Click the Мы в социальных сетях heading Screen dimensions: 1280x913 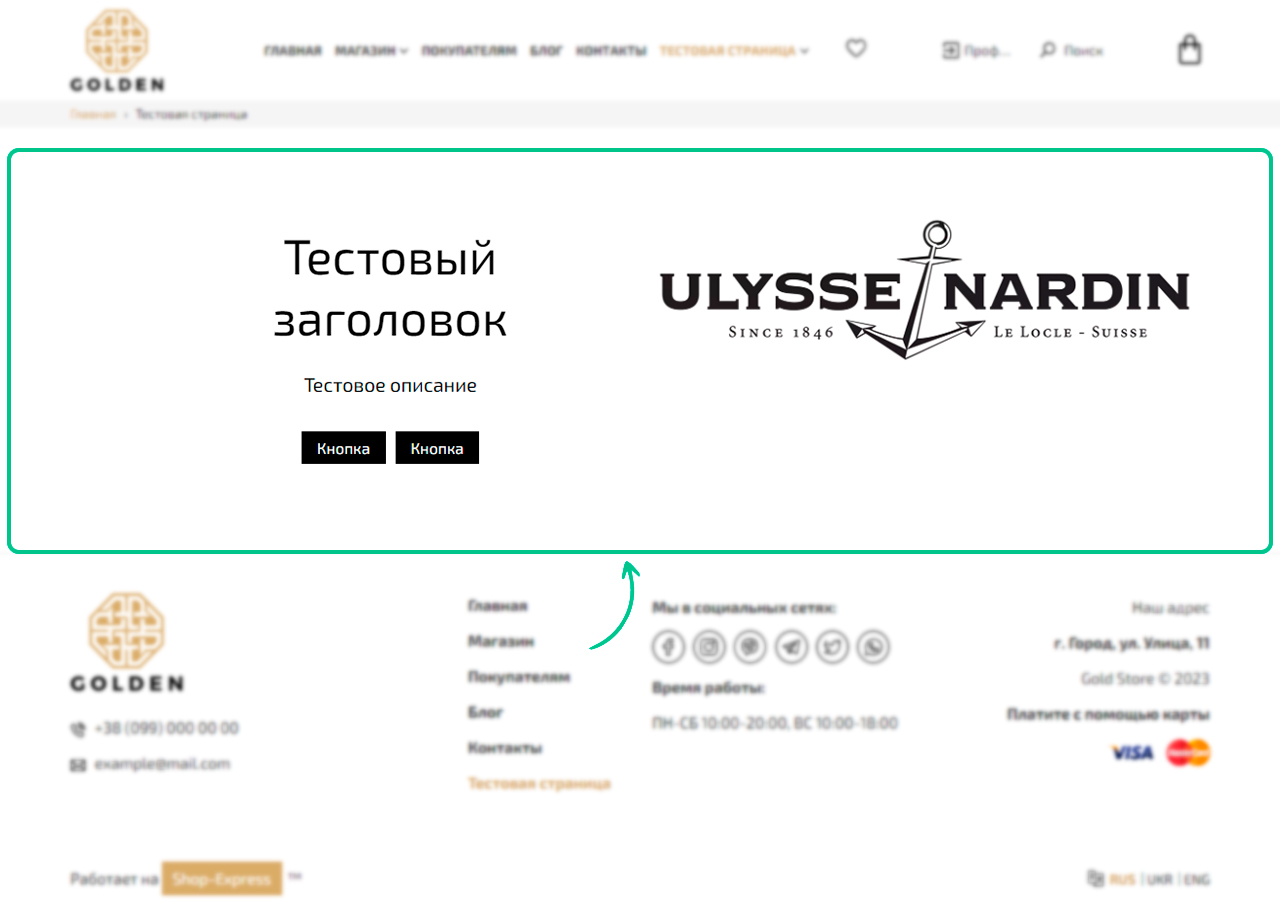(744, 607)
